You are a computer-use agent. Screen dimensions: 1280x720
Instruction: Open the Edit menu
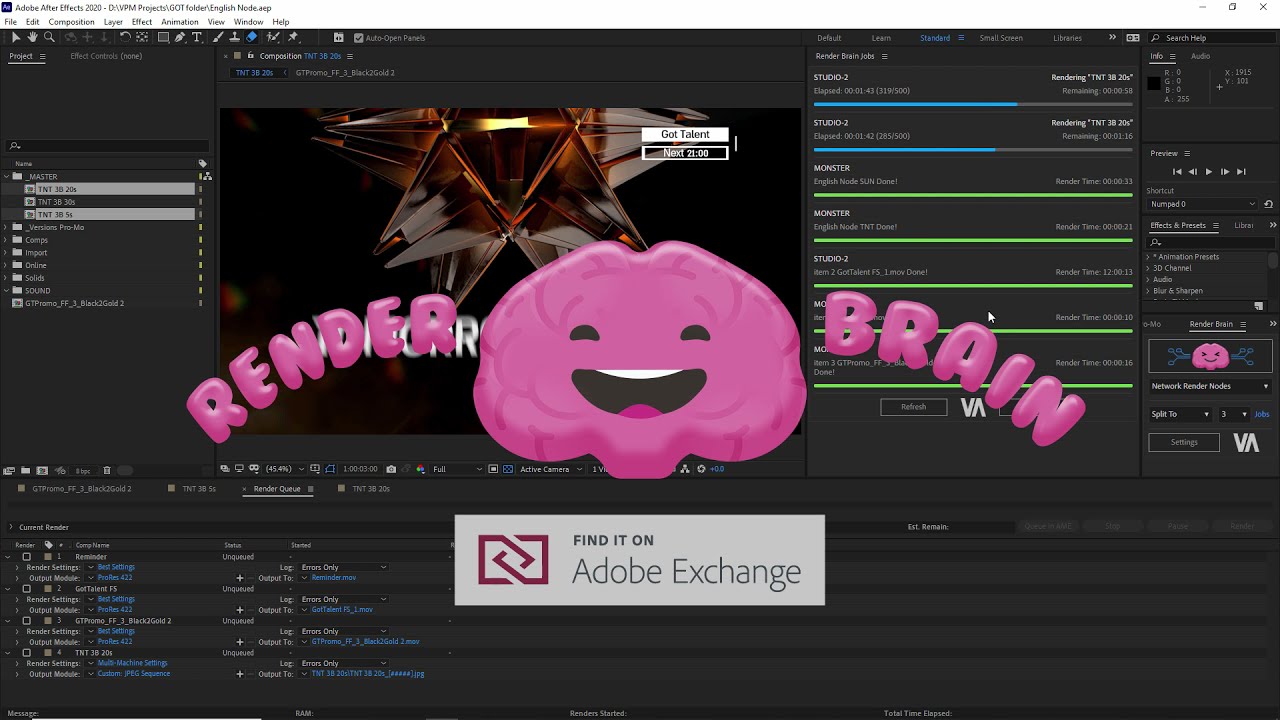click(x=33, y=22)
